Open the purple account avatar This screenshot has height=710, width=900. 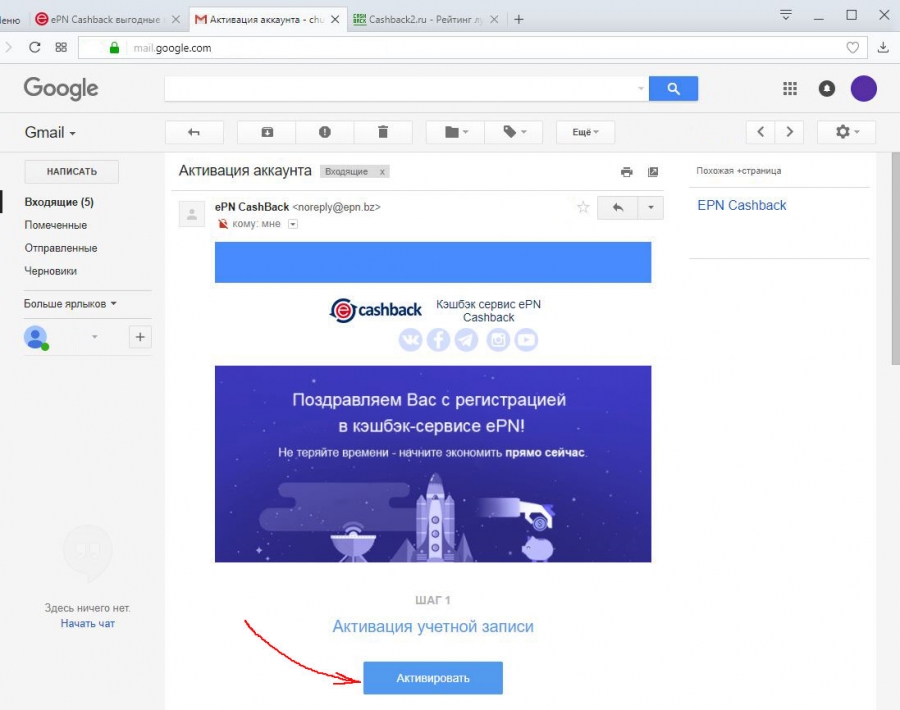click(863, 88)
